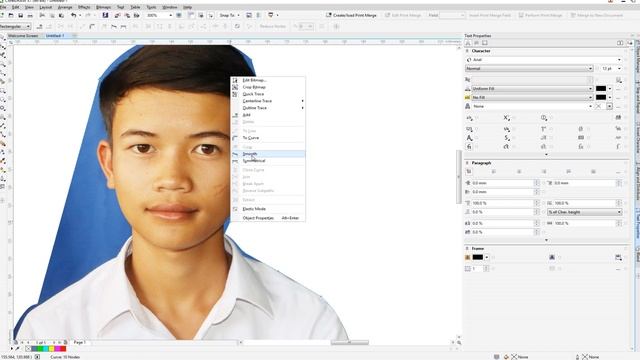
Task: Click the Character section icon in Text Properties
Action: (468, 43)
